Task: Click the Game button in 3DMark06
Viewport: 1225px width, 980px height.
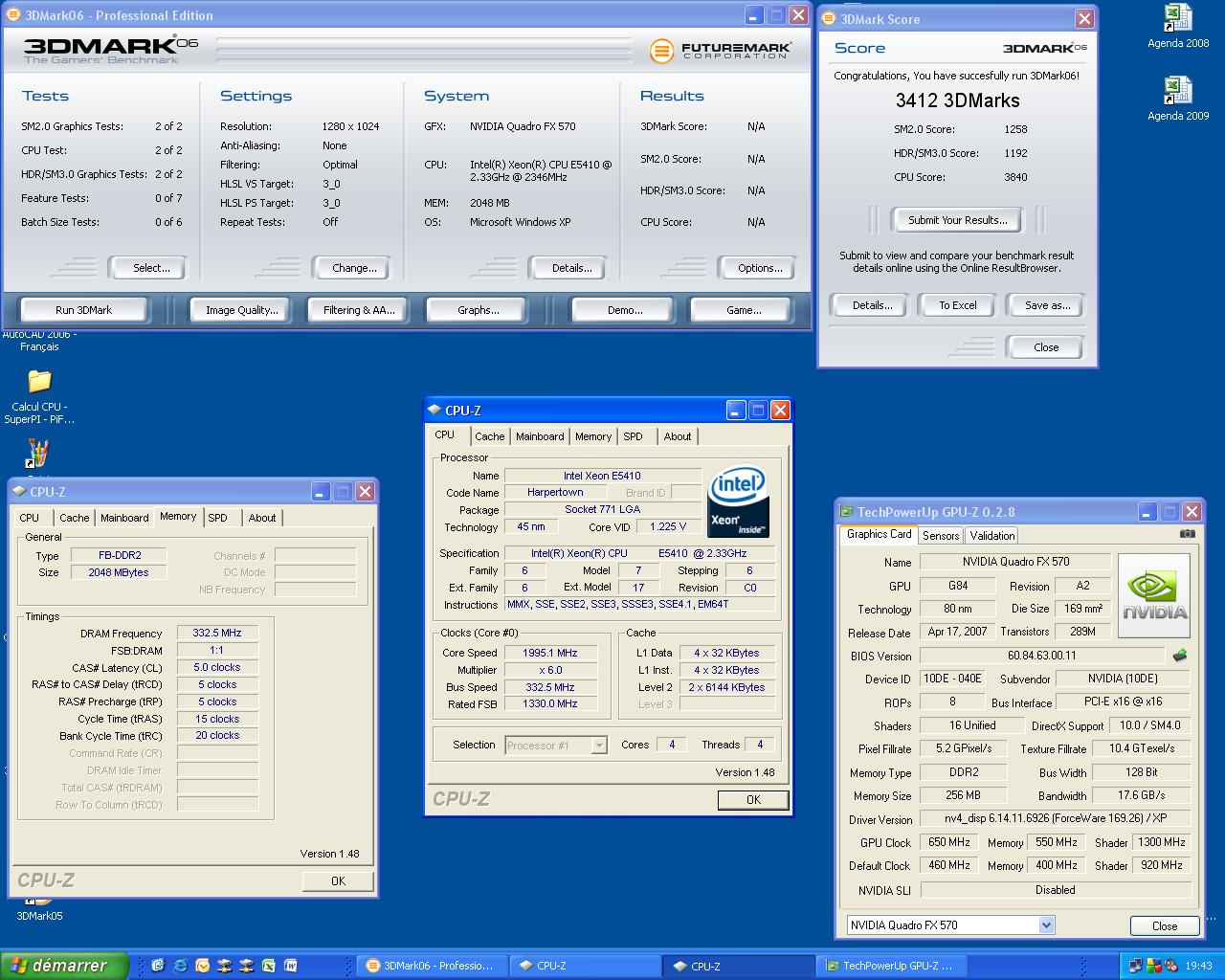Action: pyautogui.click(x=744, y=310)
